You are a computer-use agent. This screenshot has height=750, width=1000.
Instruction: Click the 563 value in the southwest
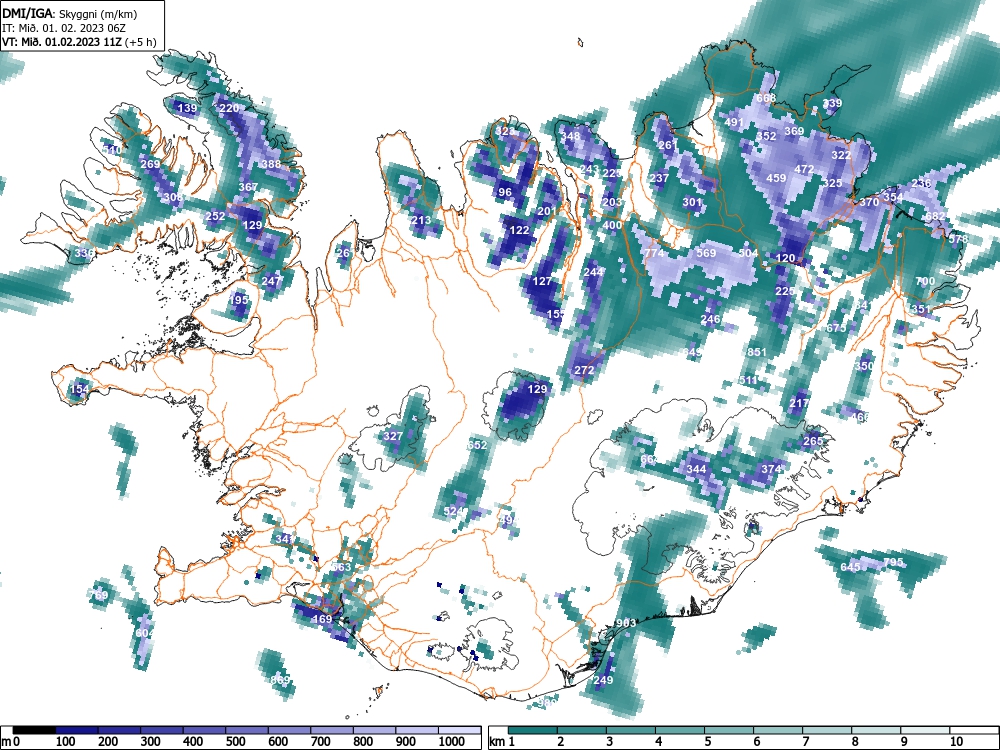[x=341, y=567]
